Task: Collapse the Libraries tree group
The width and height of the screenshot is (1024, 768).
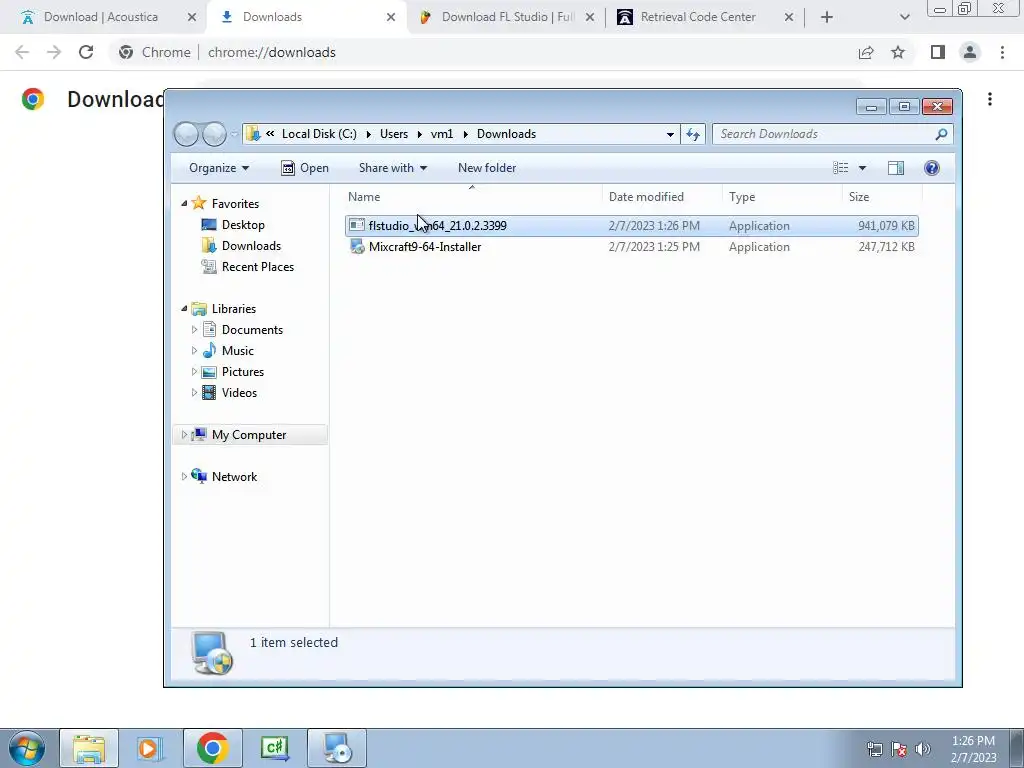Action: (184, 308)
